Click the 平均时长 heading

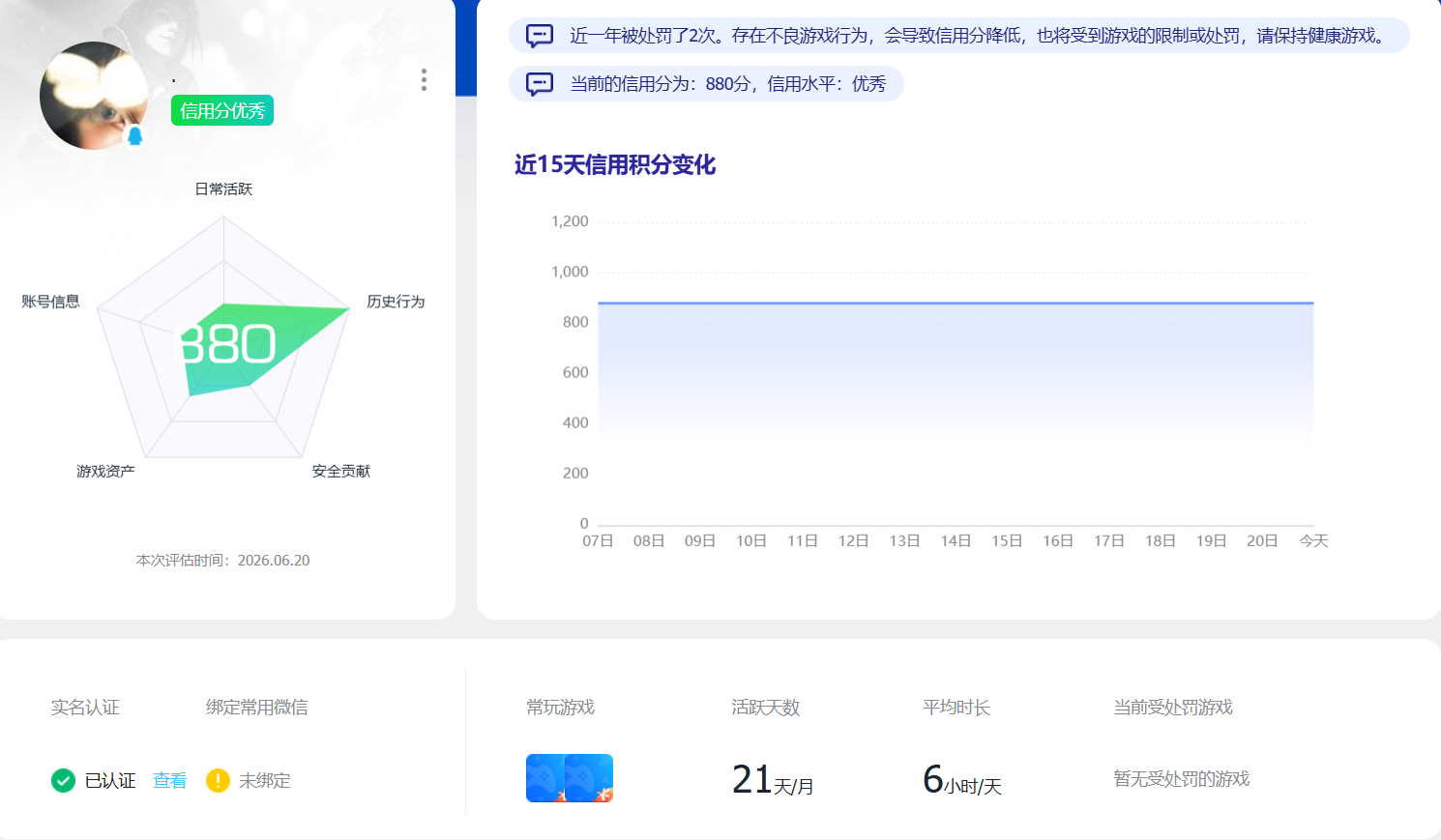(956, 708)
